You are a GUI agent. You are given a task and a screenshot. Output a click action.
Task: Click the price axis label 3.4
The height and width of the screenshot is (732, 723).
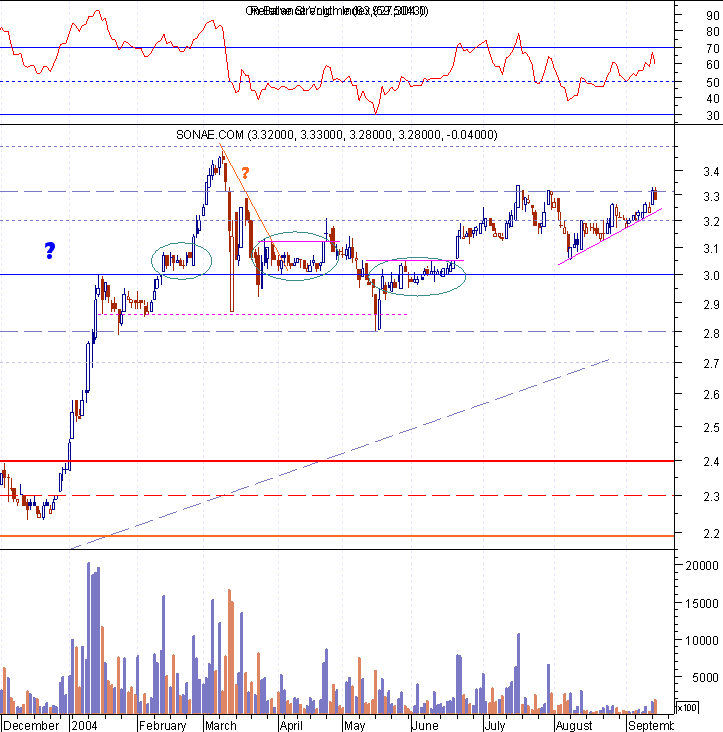coord(711,172)
